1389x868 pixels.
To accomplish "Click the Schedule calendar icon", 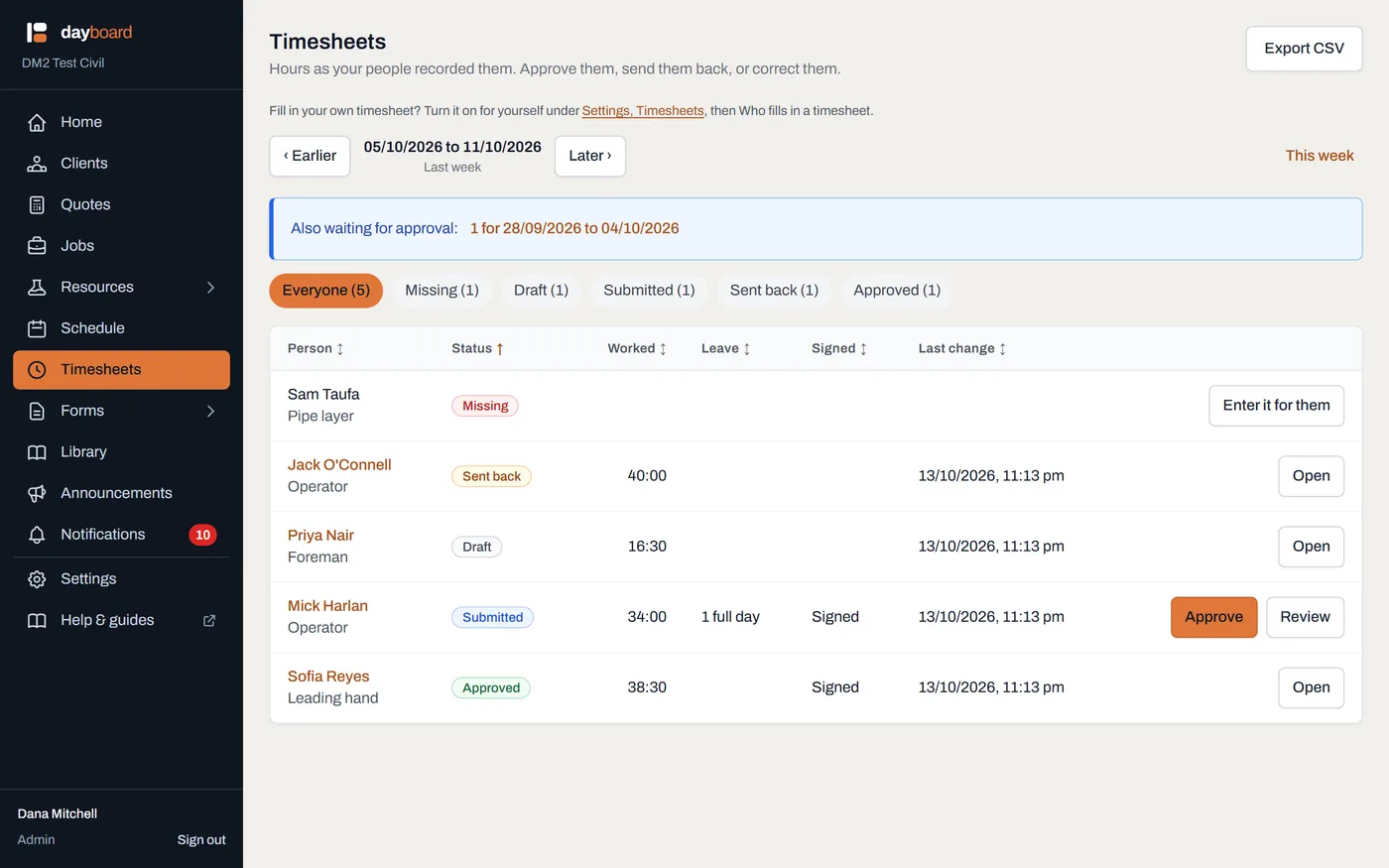I will 37,328.
